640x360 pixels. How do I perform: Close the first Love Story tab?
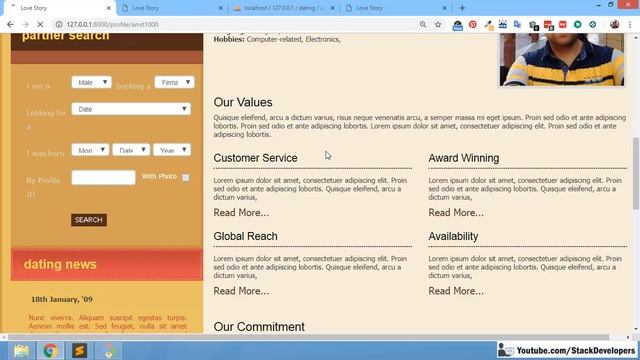click(x=109, y=8)
